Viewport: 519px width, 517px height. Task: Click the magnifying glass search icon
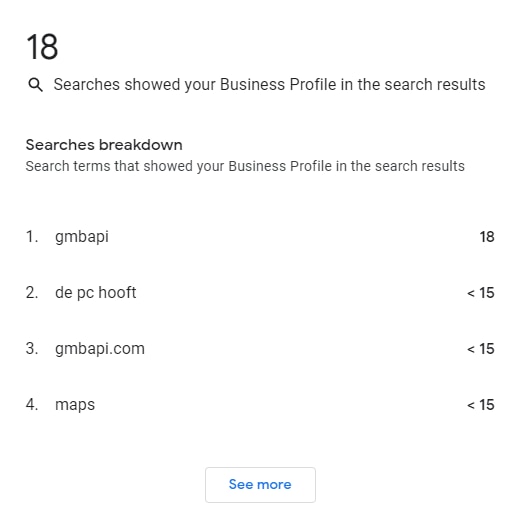35,85
